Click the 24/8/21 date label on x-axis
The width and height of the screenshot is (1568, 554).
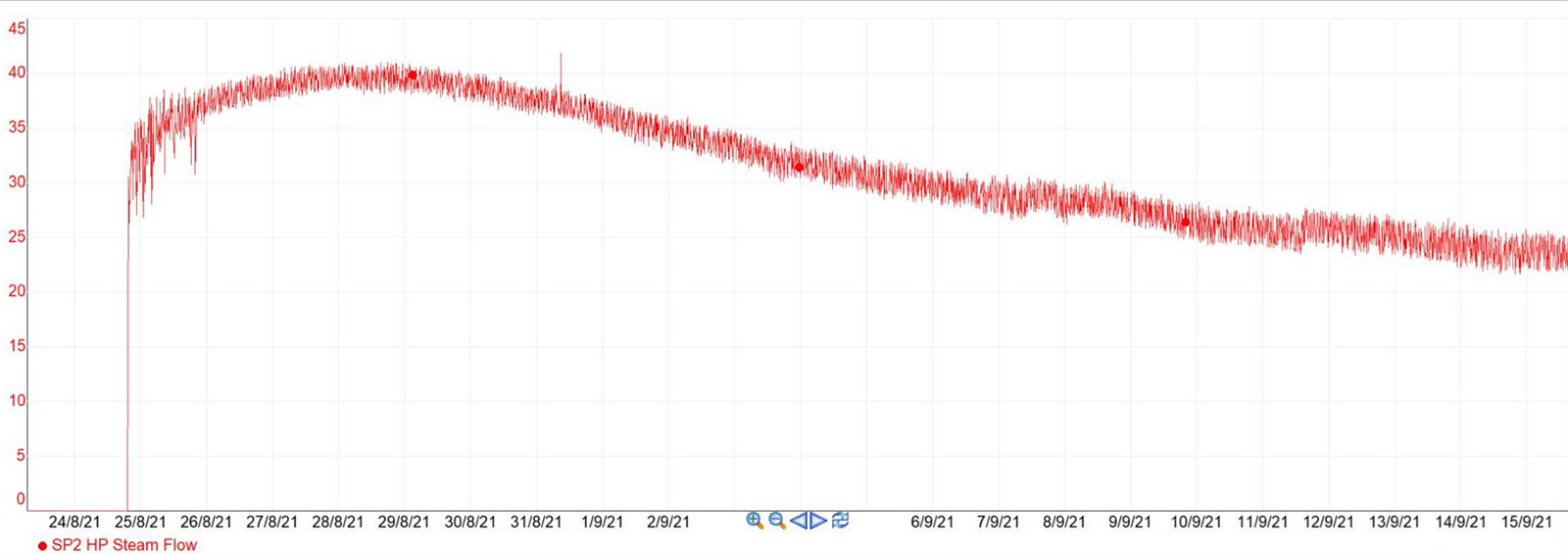(74, 523)
